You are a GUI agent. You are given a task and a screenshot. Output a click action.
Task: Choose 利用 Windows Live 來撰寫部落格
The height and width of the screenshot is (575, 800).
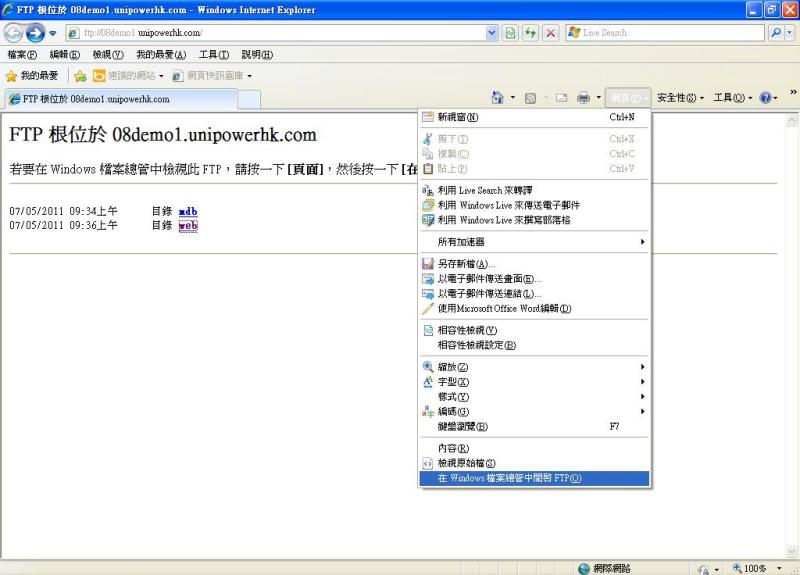pyautogui.click(x=534, y=220)
